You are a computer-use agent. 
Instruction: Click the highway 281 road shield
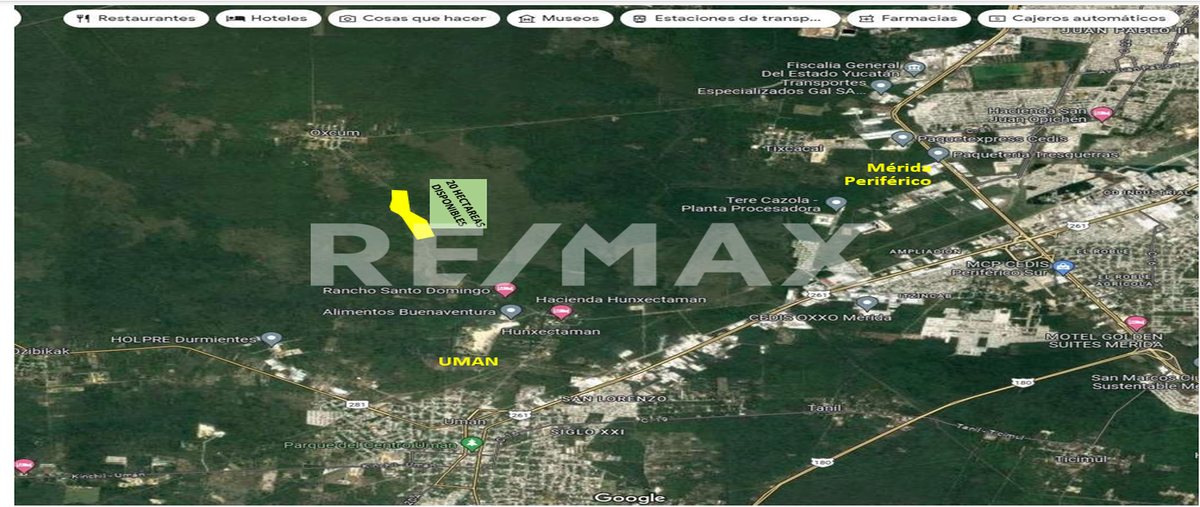pyautogui.click(x=355, y=404)
